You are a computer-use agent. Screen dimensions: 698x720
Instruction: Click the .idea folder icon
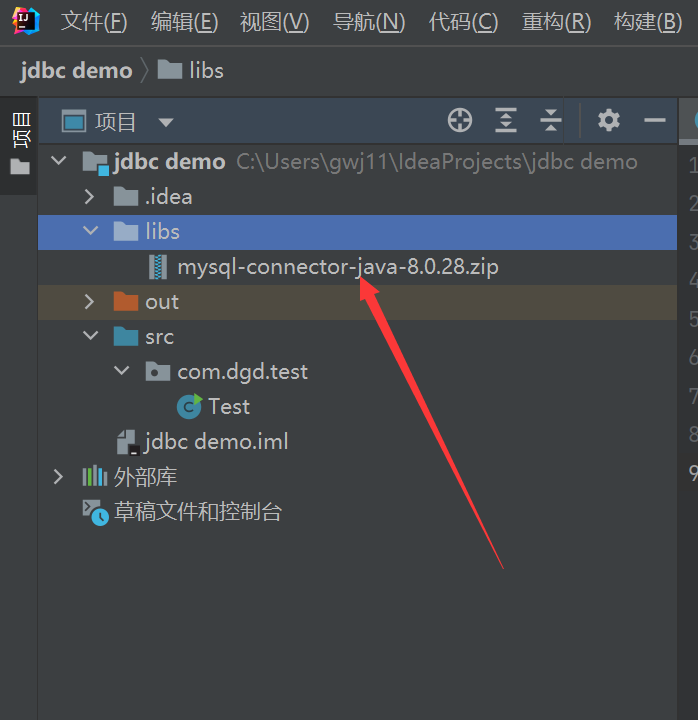pyautogui.click(x=126, y=197)
